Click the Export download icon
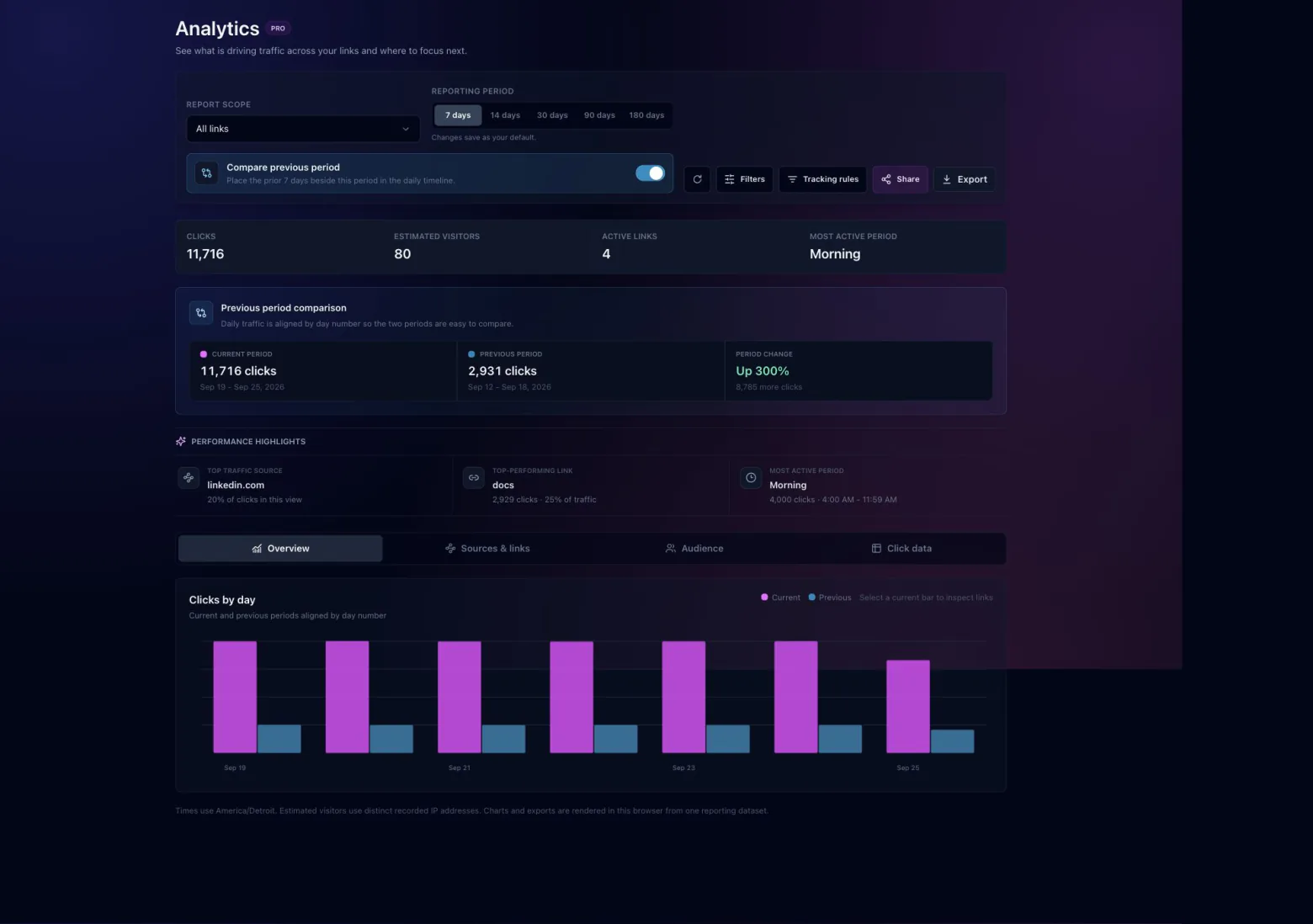The image size is (1313, 924). coord(947,179)
